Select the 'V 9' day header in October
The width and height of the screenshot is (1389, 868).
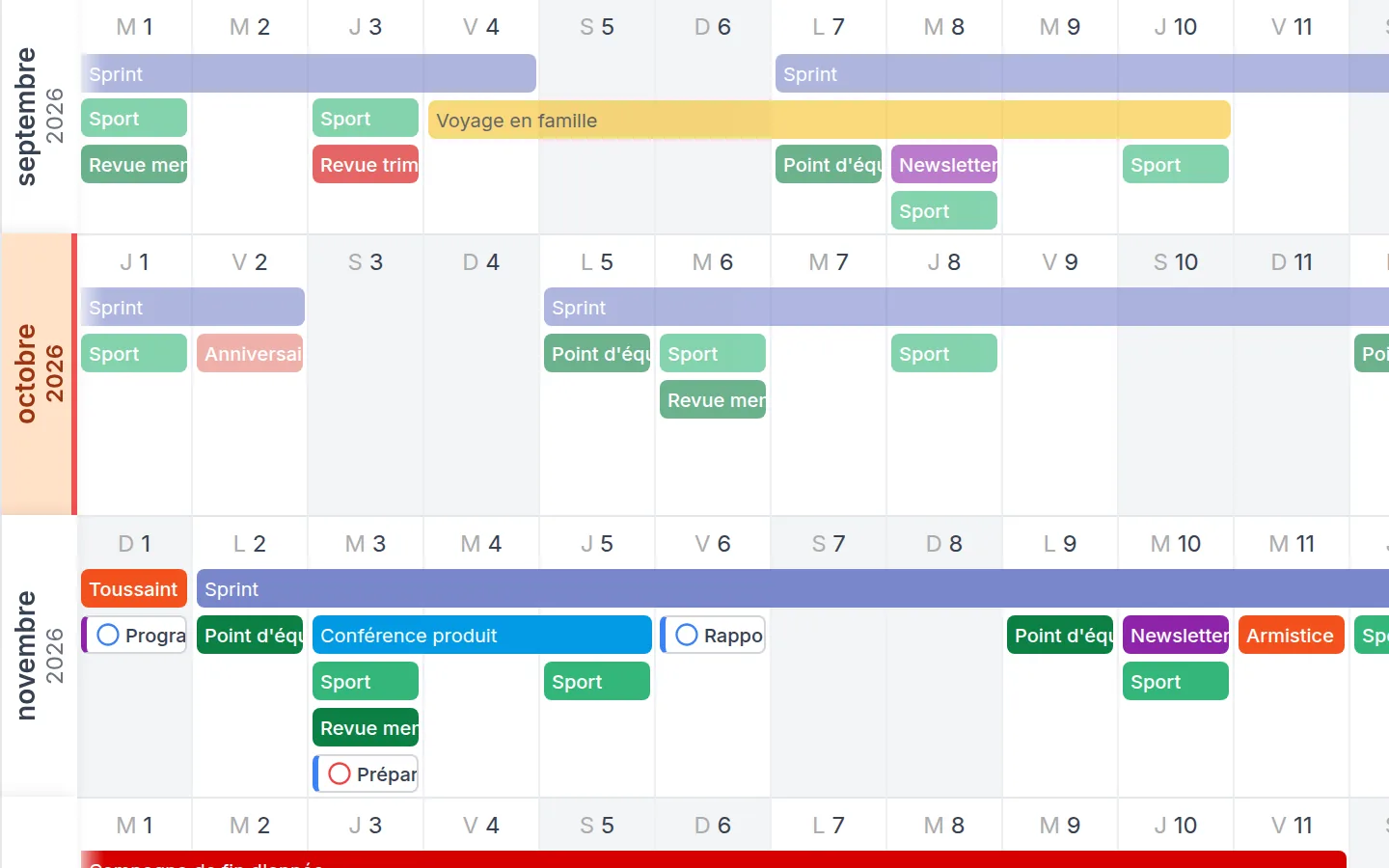point(1060,262)
